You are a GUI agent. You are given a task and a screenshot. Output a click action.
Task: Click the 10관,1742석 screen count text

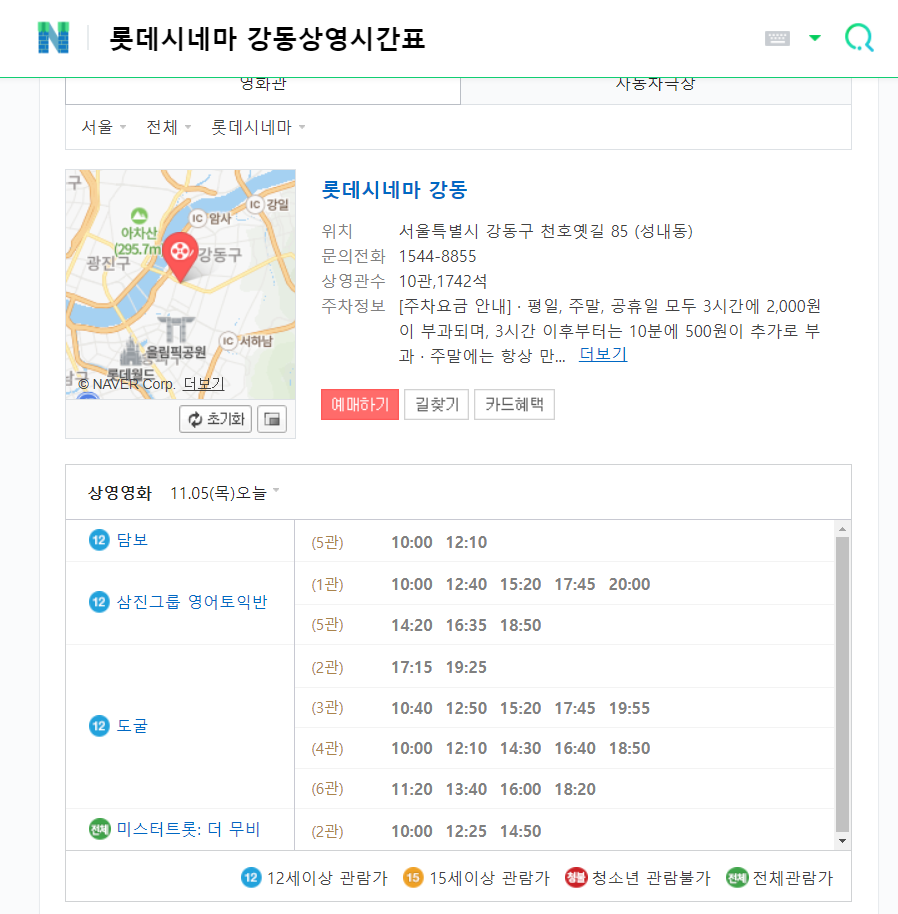[x=443, y=282]
